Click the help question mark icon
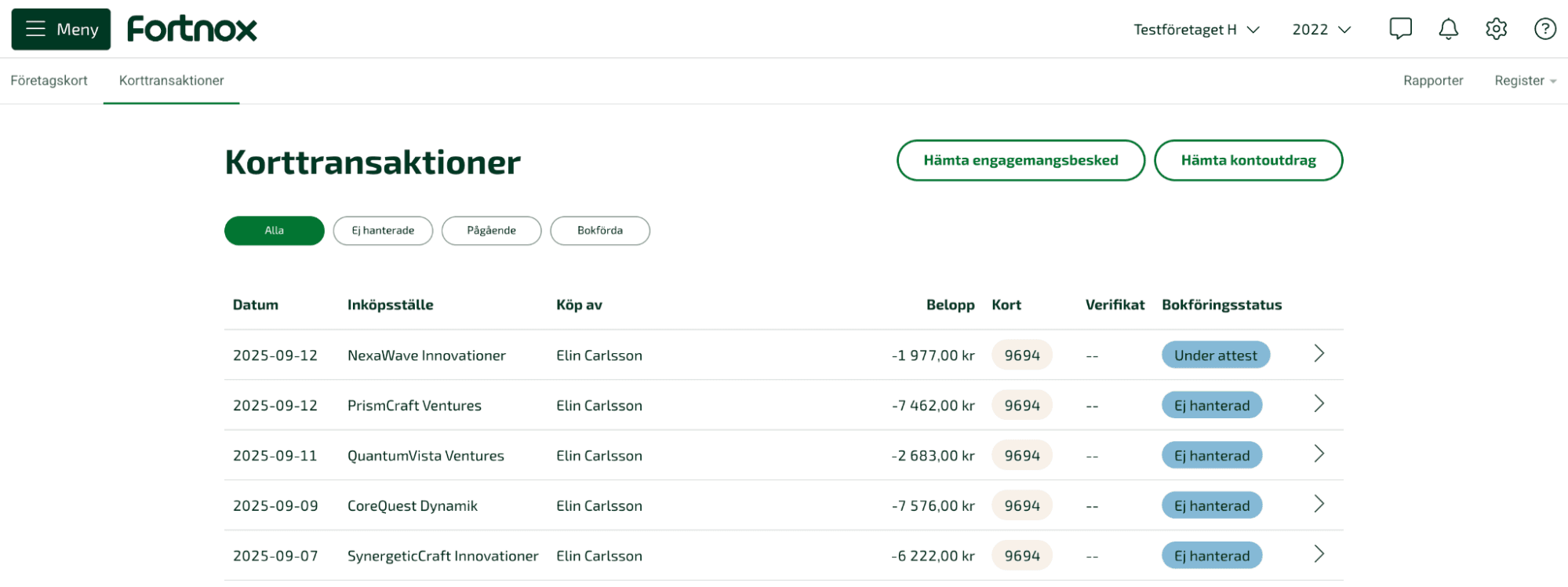This screenshot has width=1568, height=587. click(1544, 29)
